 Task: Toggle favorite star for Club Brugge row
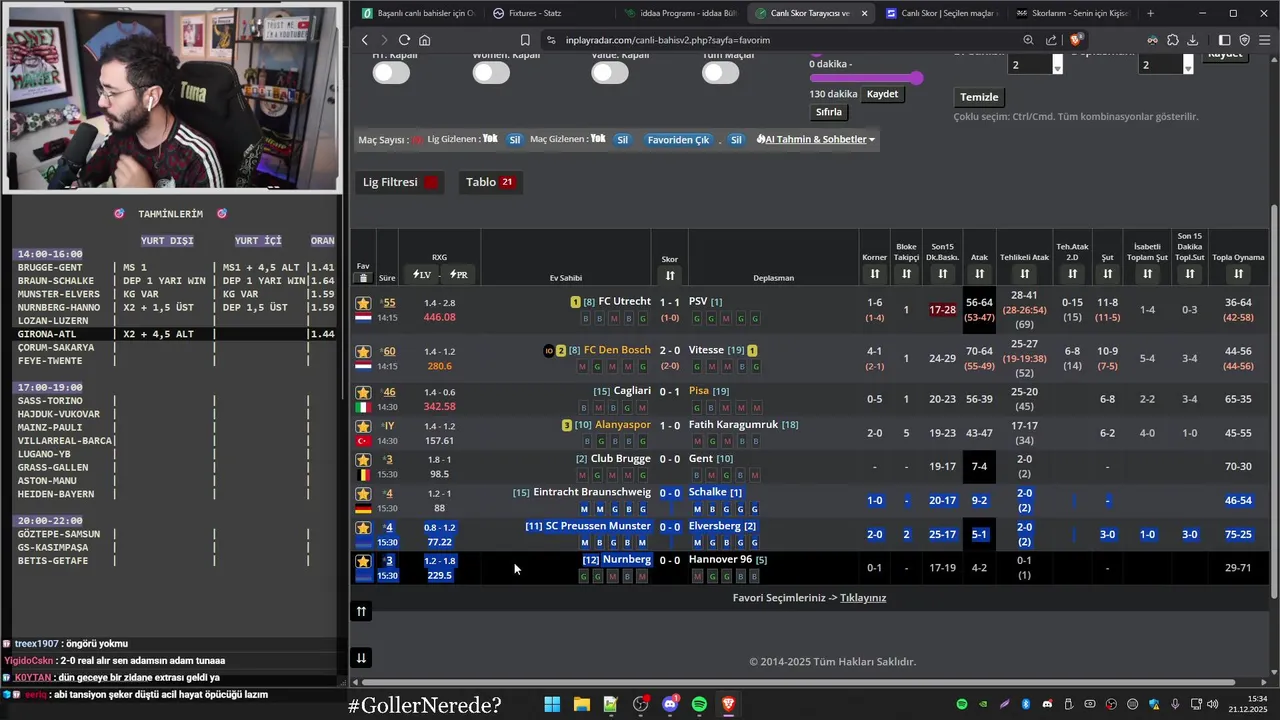(363, 460)
